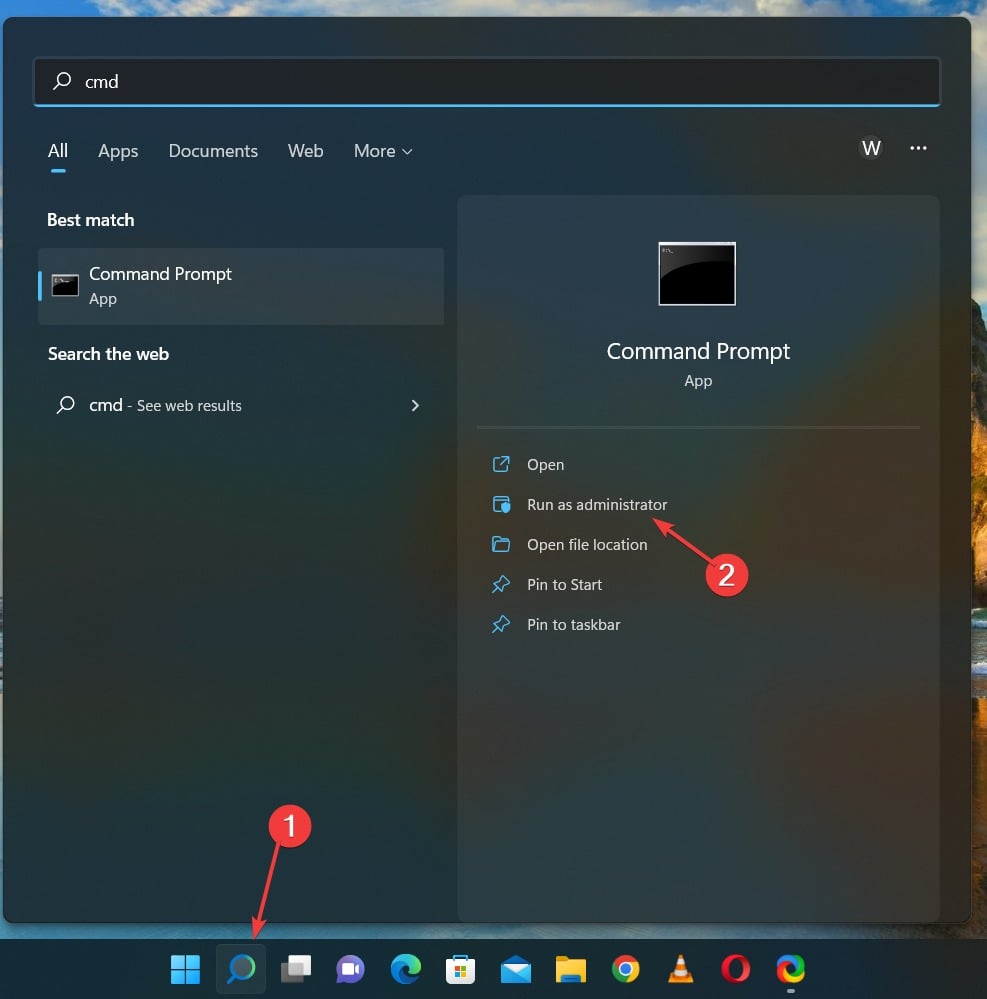Viewport: 987px width, 999px height.
Task: Switch to the Web tab
Action: click(x=305, y=151)
